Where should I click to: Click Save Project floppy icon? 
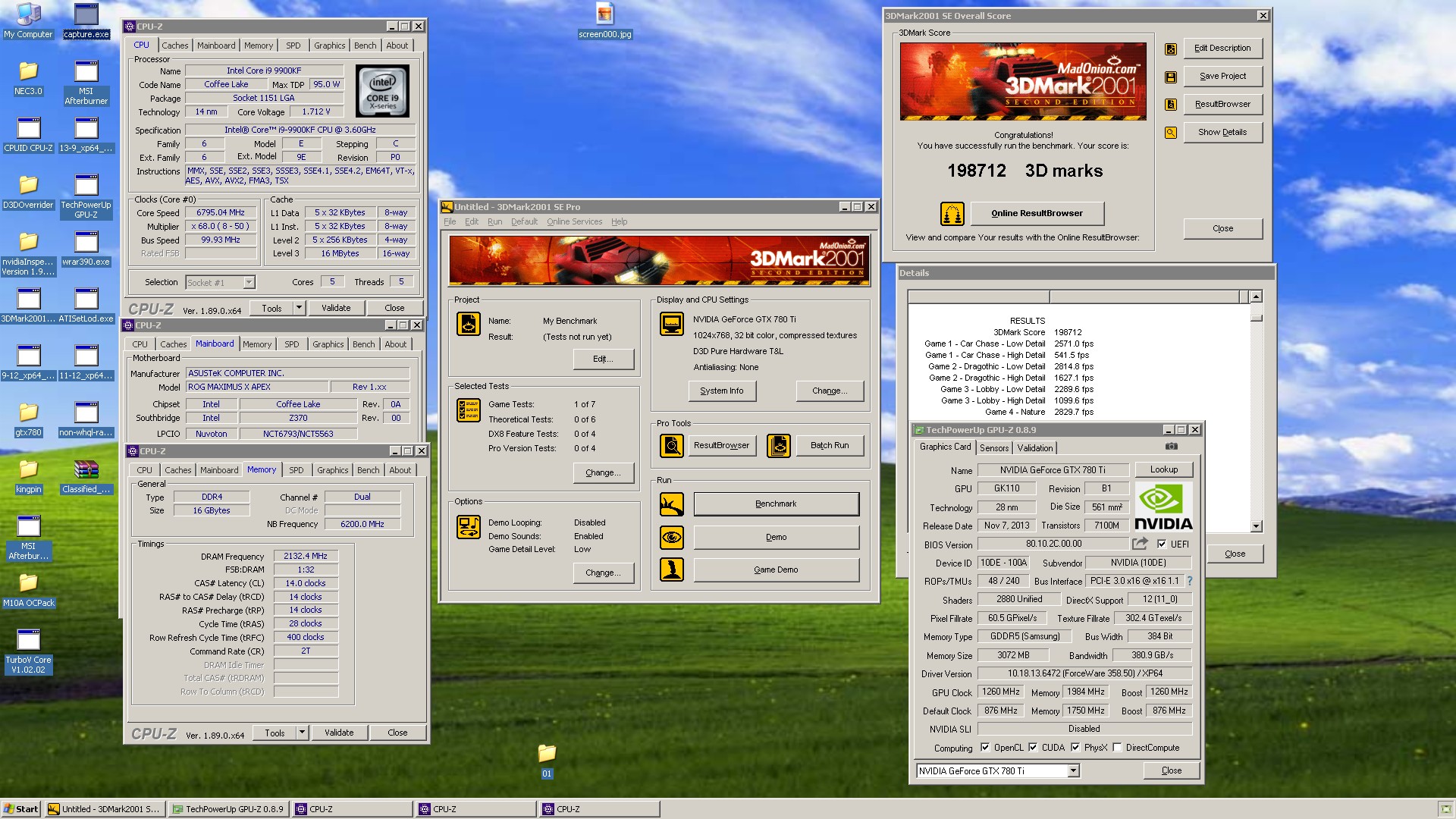click(1171, 77)
